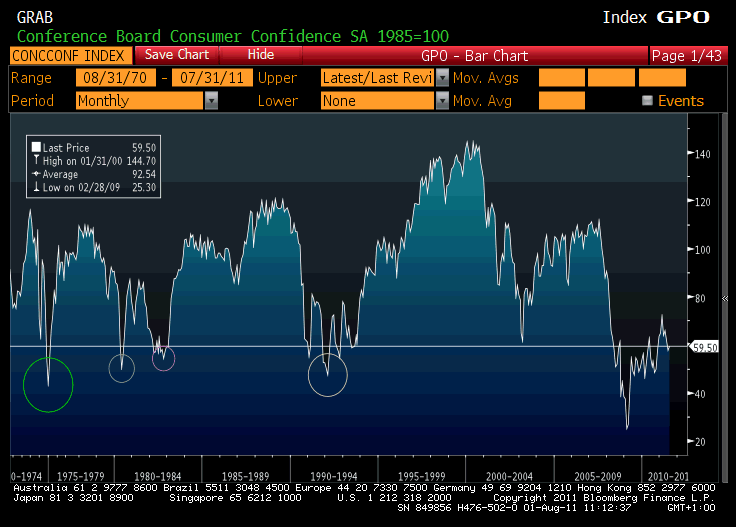Click the 1990-1994 time axis label
Image resolution: width=736 pixels, height=527 pixels.
click(x=333, y=476)
